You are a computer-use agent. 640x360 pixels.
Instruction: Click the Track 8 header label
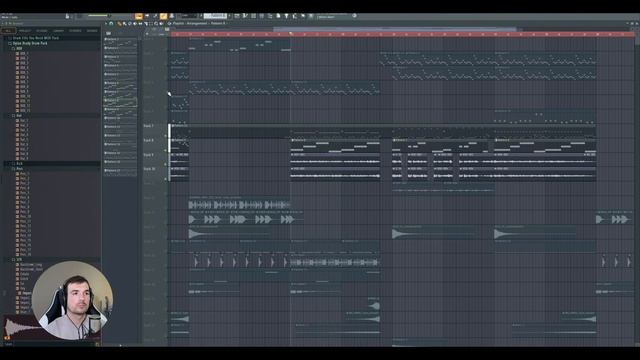pyautogui.click(x=149, y=140)
